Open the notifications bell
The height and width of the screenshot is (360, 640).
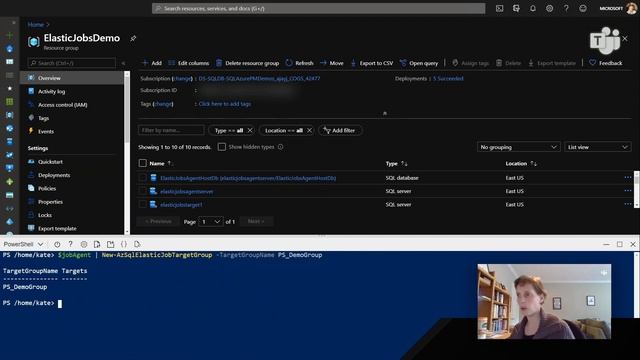(x=533, y=8)
